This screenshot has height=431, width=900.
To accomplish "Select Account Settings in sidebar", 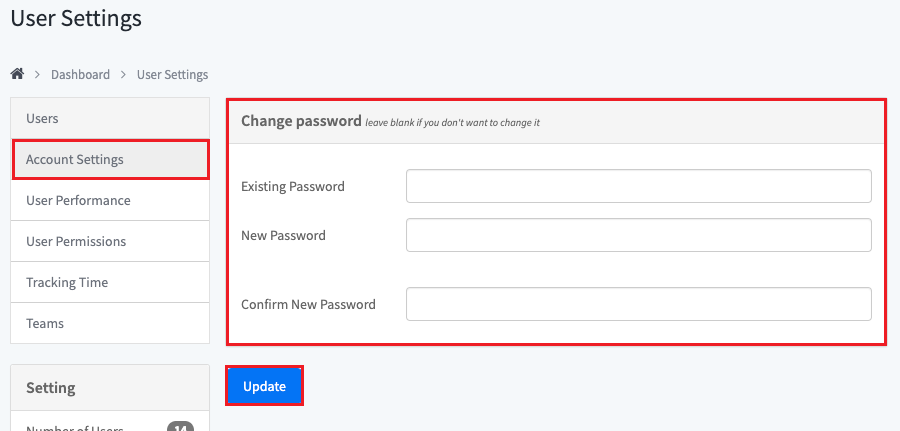I will tap(75, 160).
